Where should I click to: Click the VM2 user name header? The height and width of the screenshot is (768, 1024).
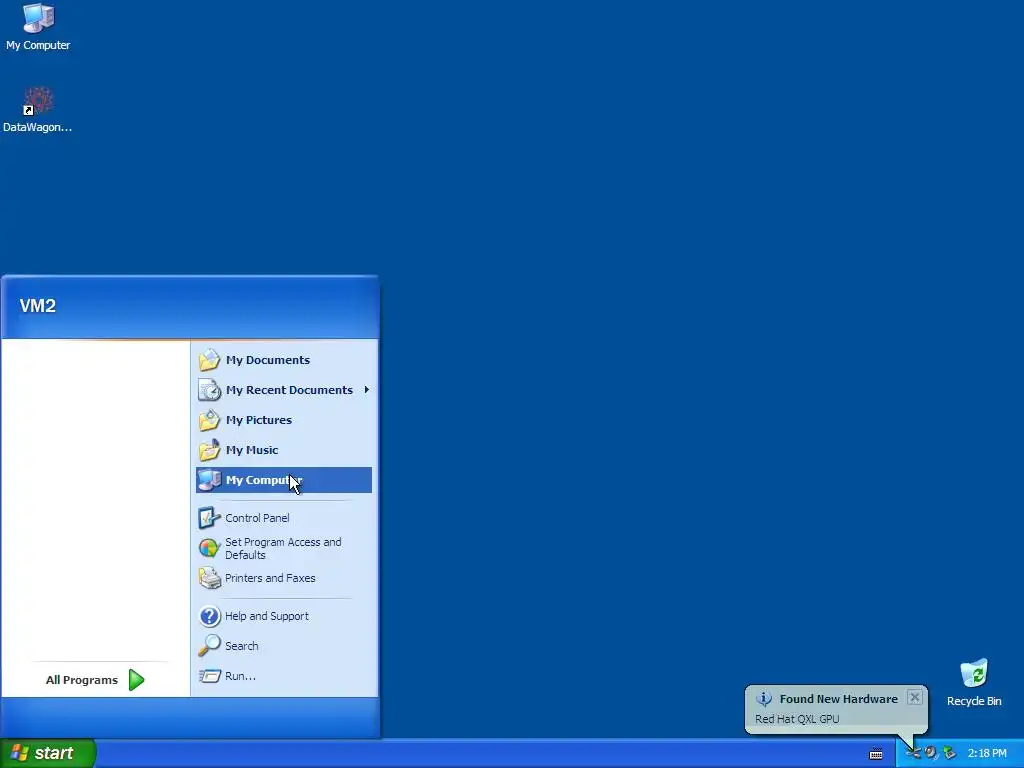pos(38,306)
